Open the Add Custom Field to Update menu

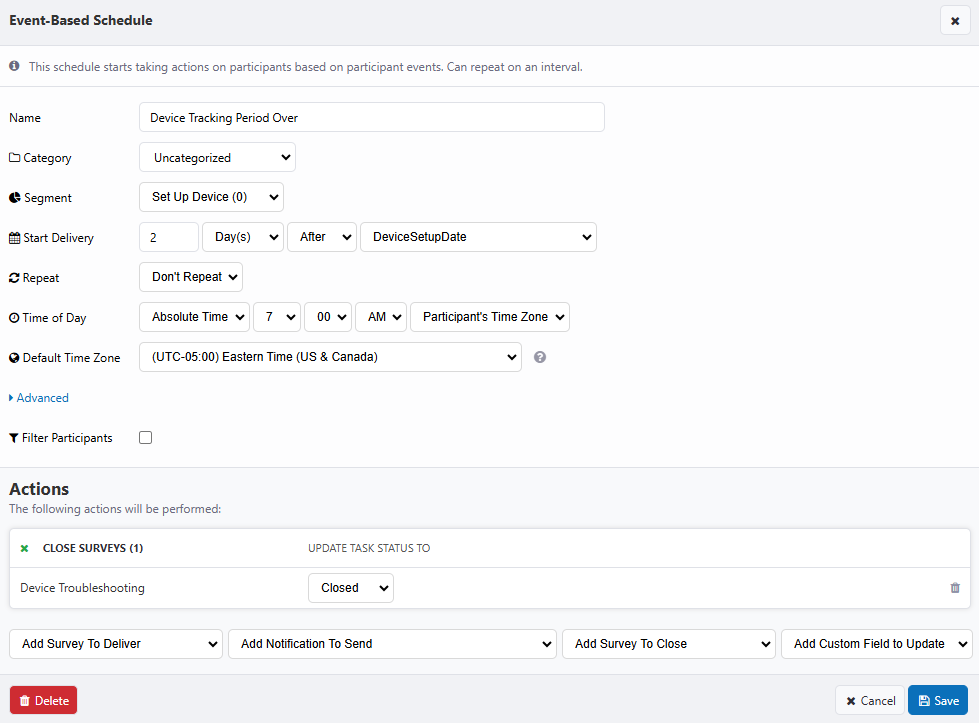(876, 644)
